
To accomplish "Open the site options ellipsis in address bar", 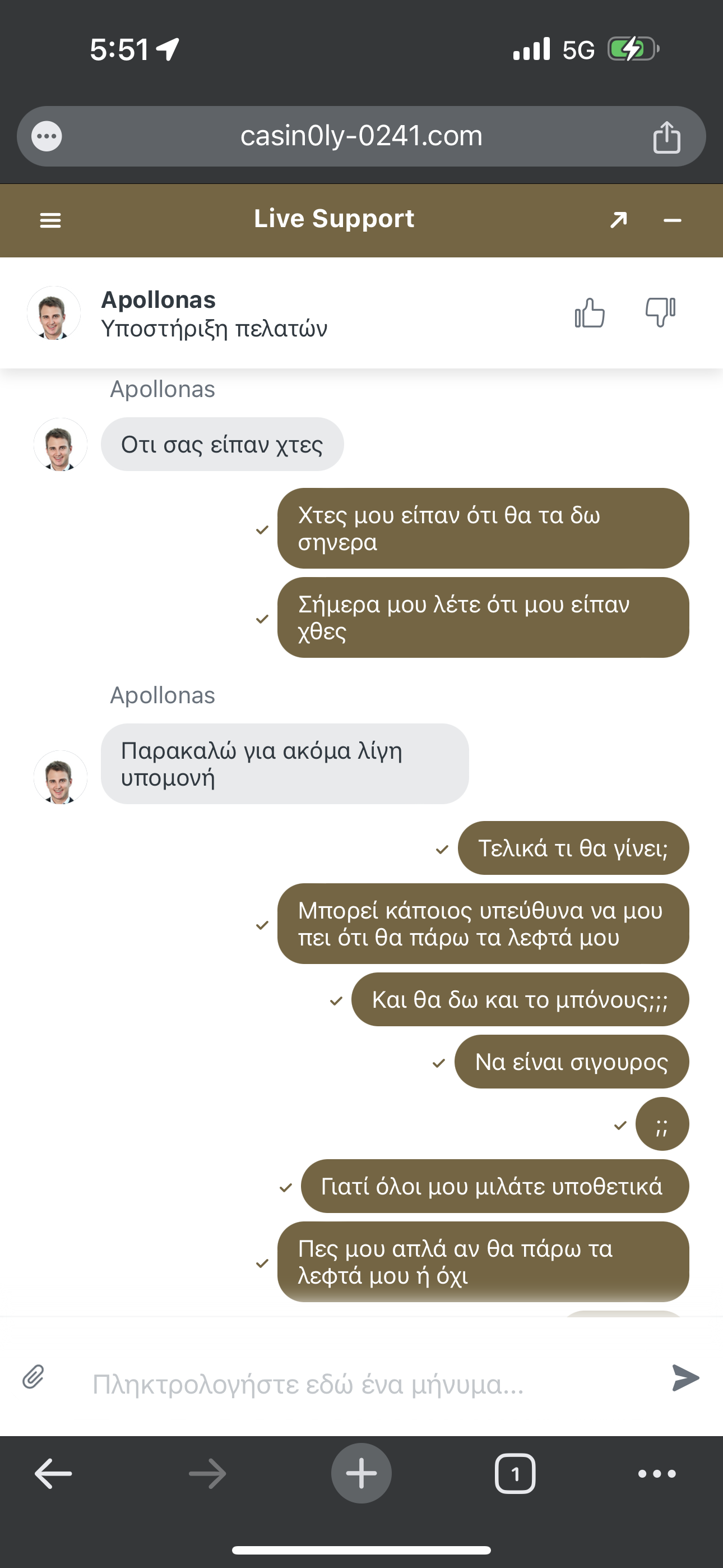I will point(47,136).
